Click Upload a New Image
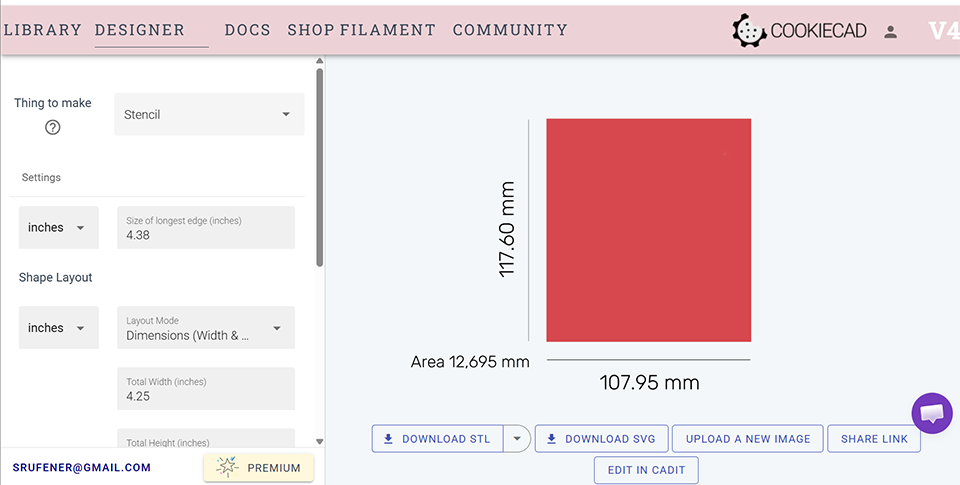This screenshot has height=485, width=960. (x=747, y=439)
